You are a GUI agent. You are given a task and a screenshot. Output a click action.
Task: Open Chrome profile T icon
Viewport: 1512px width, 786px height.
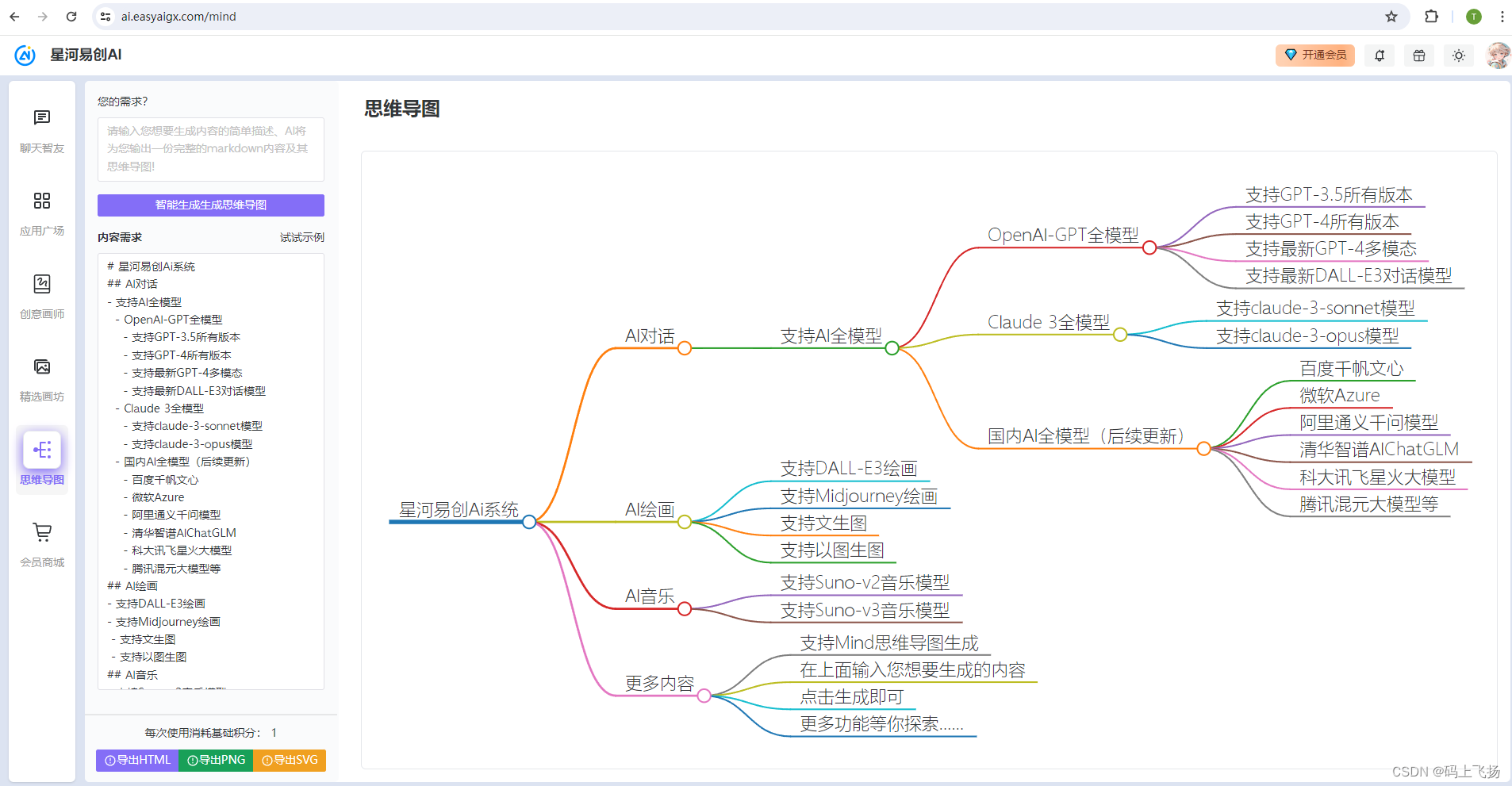[x=1474, y=17]
